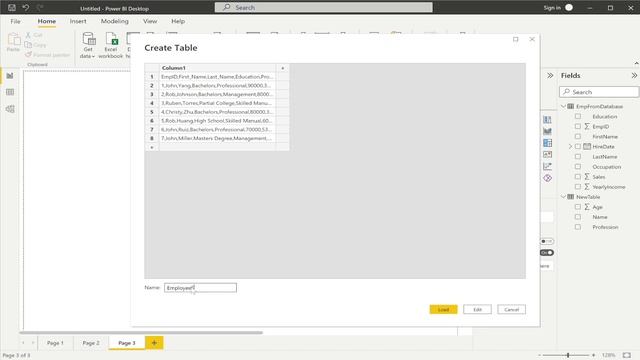This screenshot has height=360, width=640.
Task: Click the add column plus in table header
Action: point(282,68)
